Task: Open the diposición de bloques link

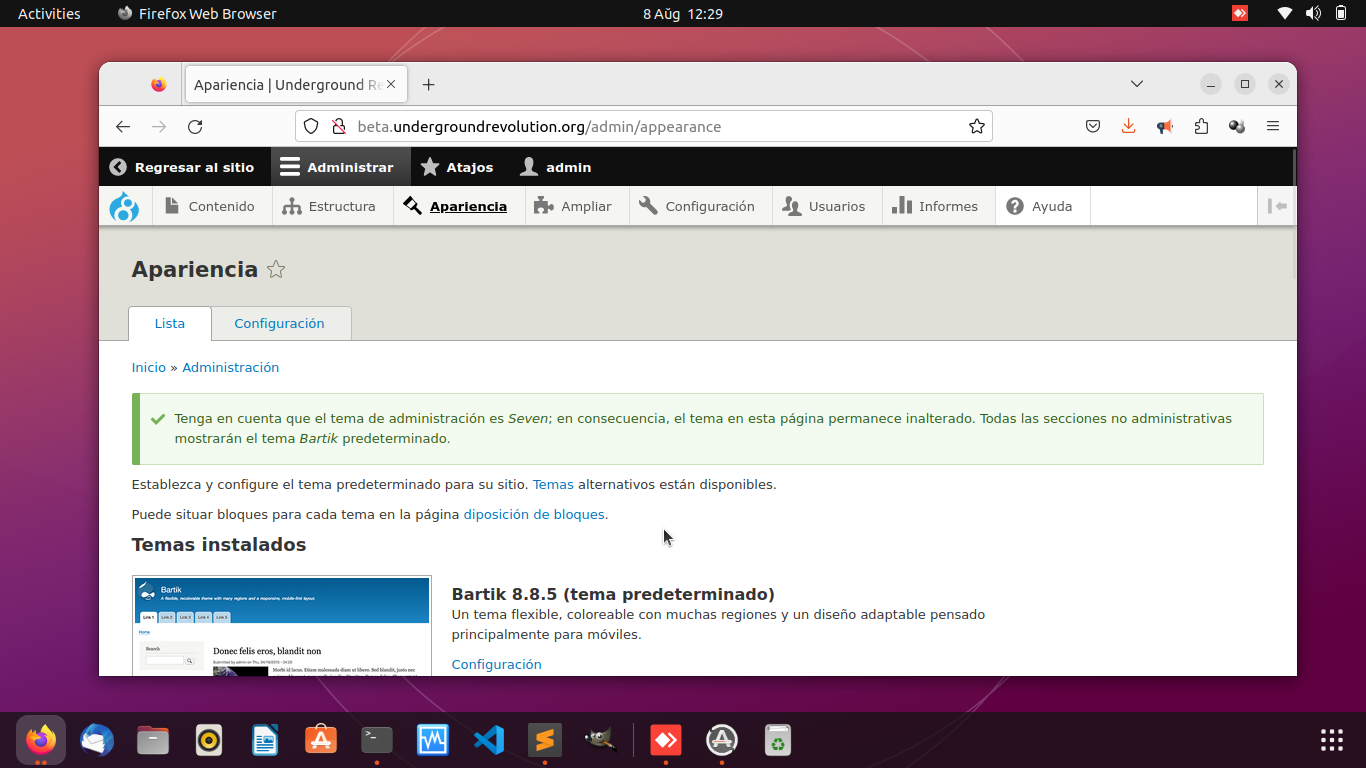Action: (534, 514)
